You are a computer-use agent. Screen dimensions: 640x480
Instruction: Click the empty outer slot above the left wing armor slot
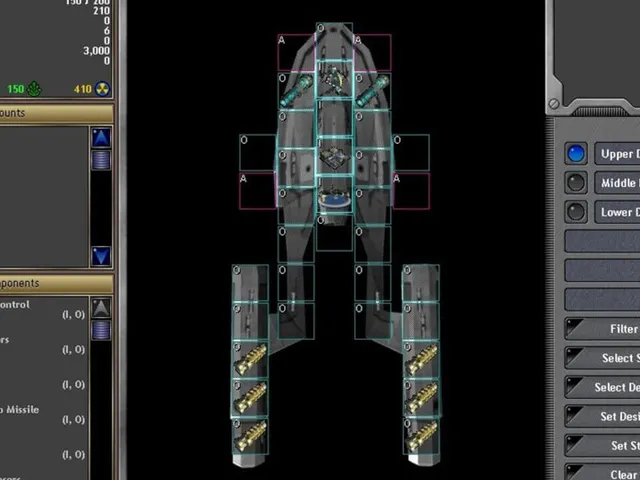[258, 152]
